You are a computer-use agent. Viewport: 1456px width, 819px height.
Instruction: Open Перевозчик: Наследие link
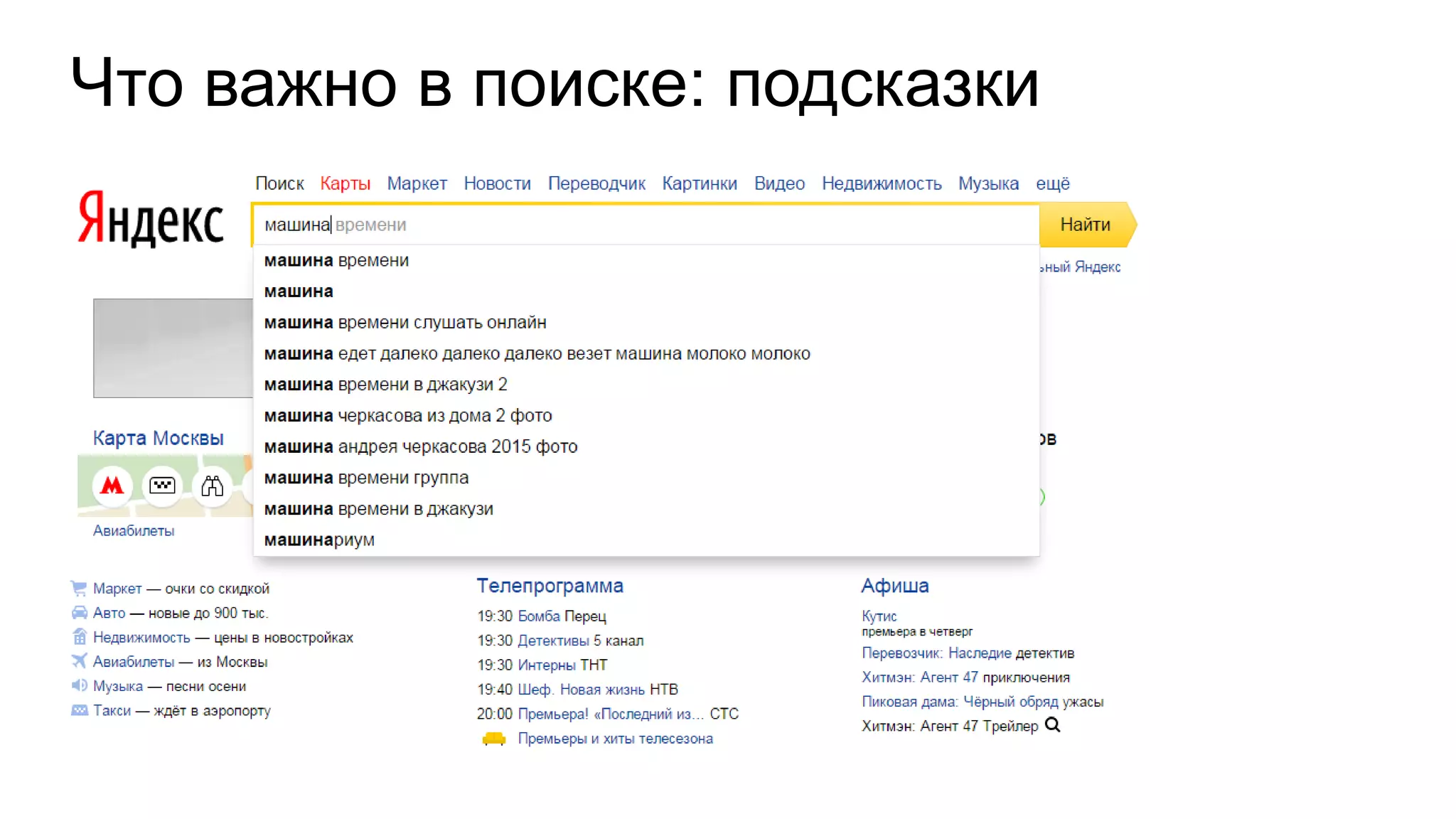pyautogui.click(x=936, y=653)
